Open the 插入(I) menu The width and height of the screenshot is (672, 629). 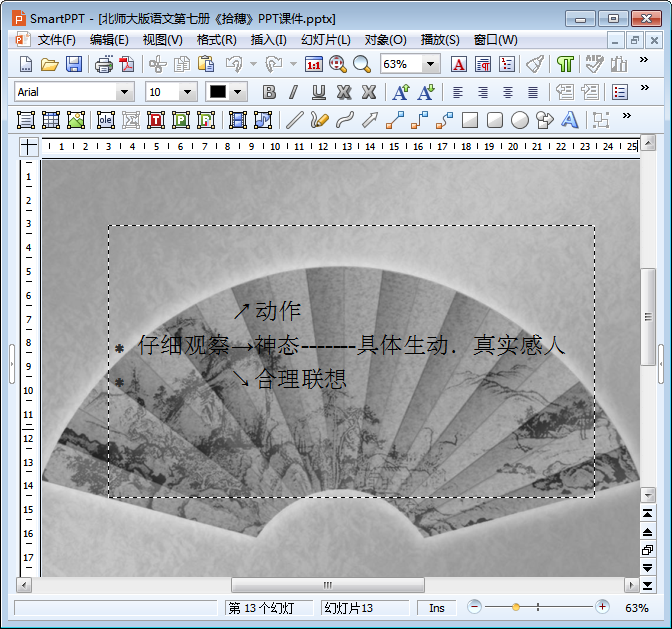268,40
